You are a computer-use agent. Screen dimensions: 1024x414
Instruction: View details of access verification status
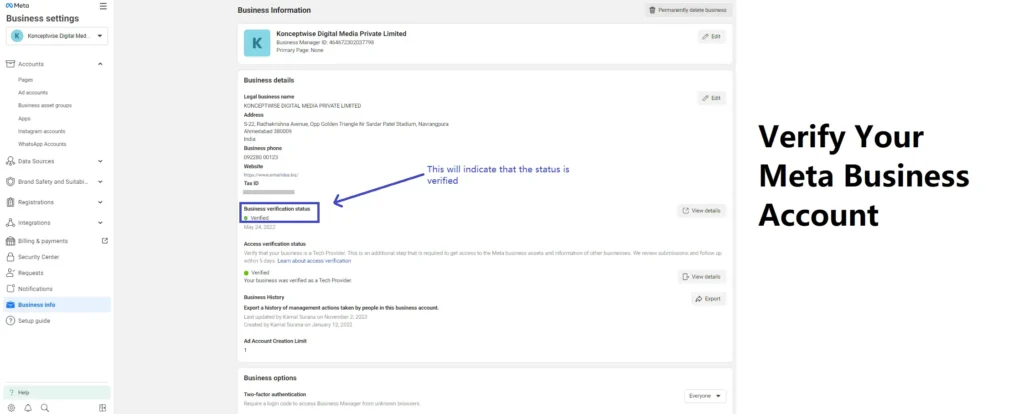[701, 277]
